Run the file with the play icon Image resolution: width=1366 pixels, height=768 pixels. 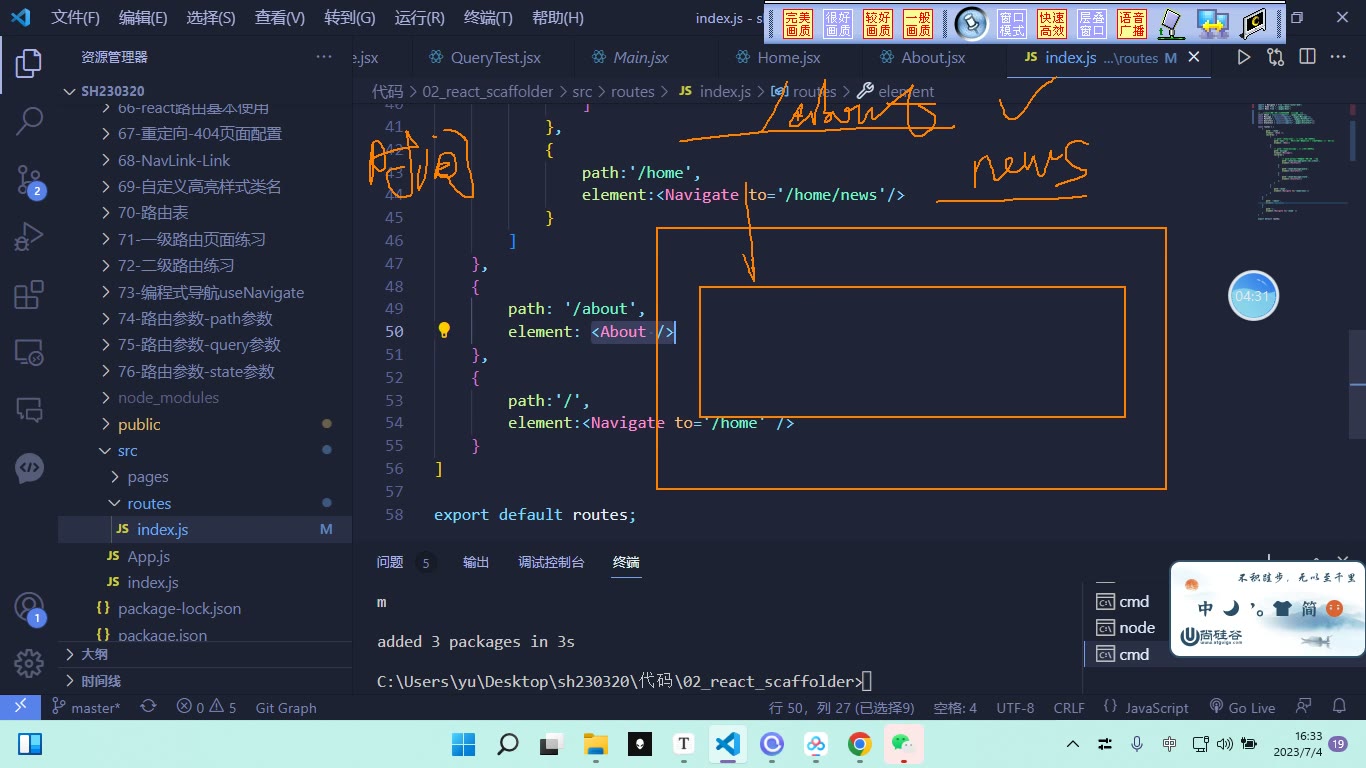pyautogui.click(x=1243, y=58)
